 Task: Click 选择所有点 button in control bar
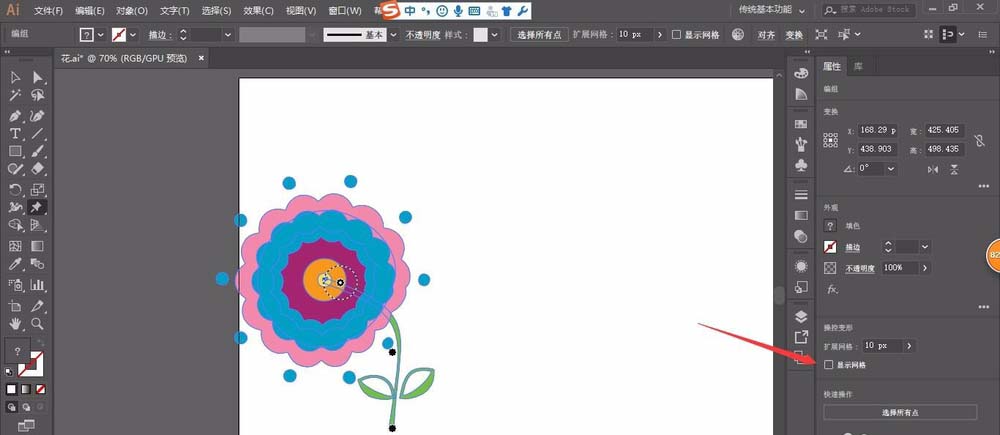click(539, 34)
